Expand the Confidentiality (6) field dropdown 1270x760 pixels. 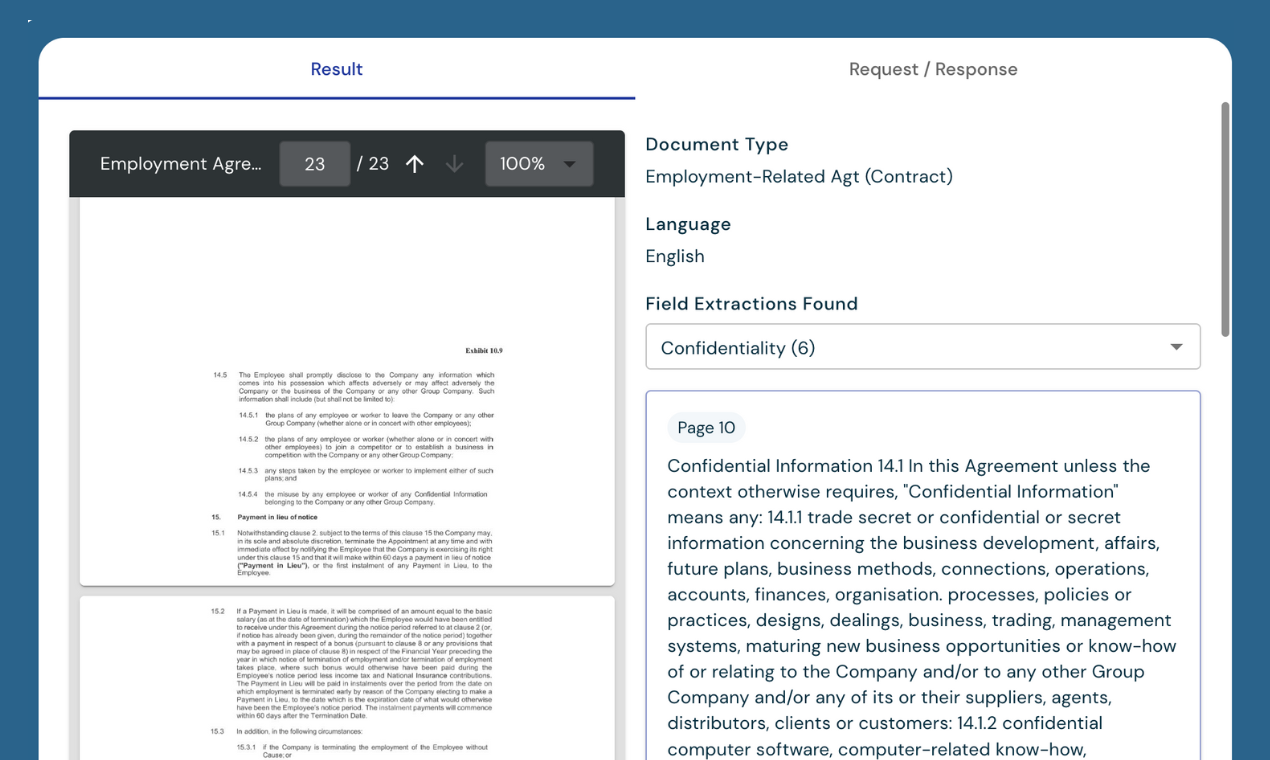923,347
